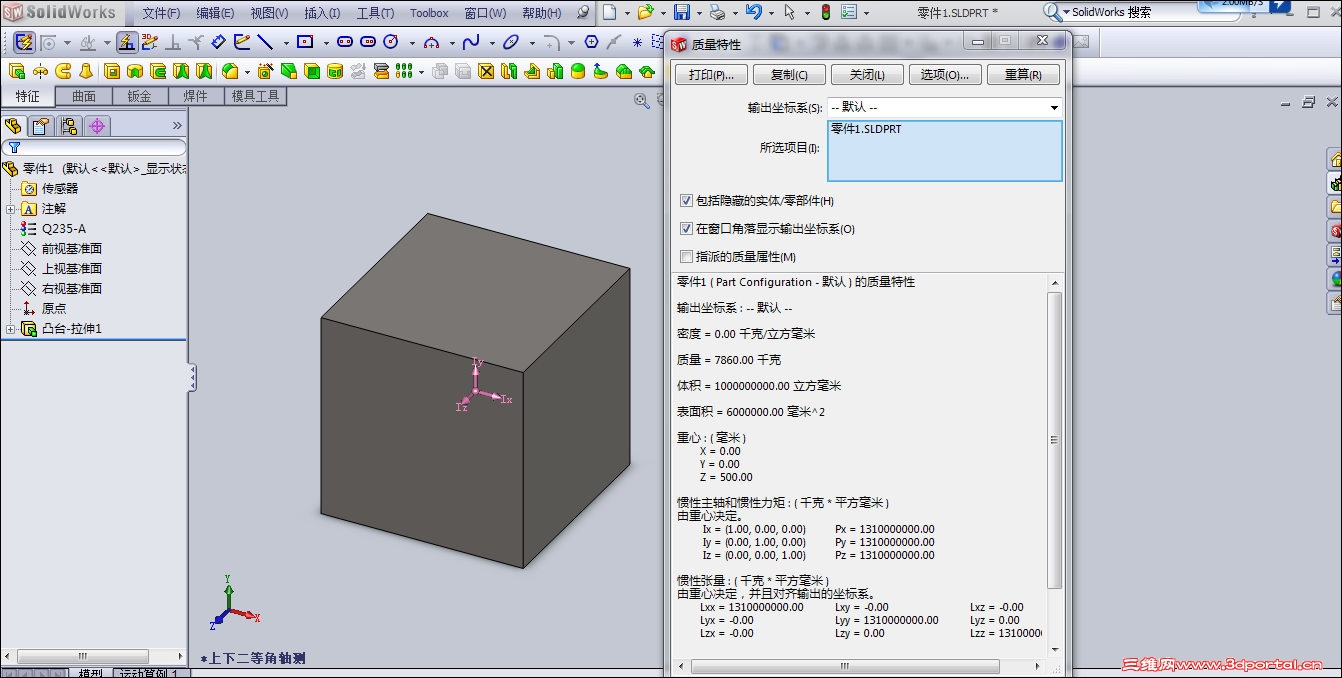Open the dropdown arrow next to New document

(x=627, y=13)
